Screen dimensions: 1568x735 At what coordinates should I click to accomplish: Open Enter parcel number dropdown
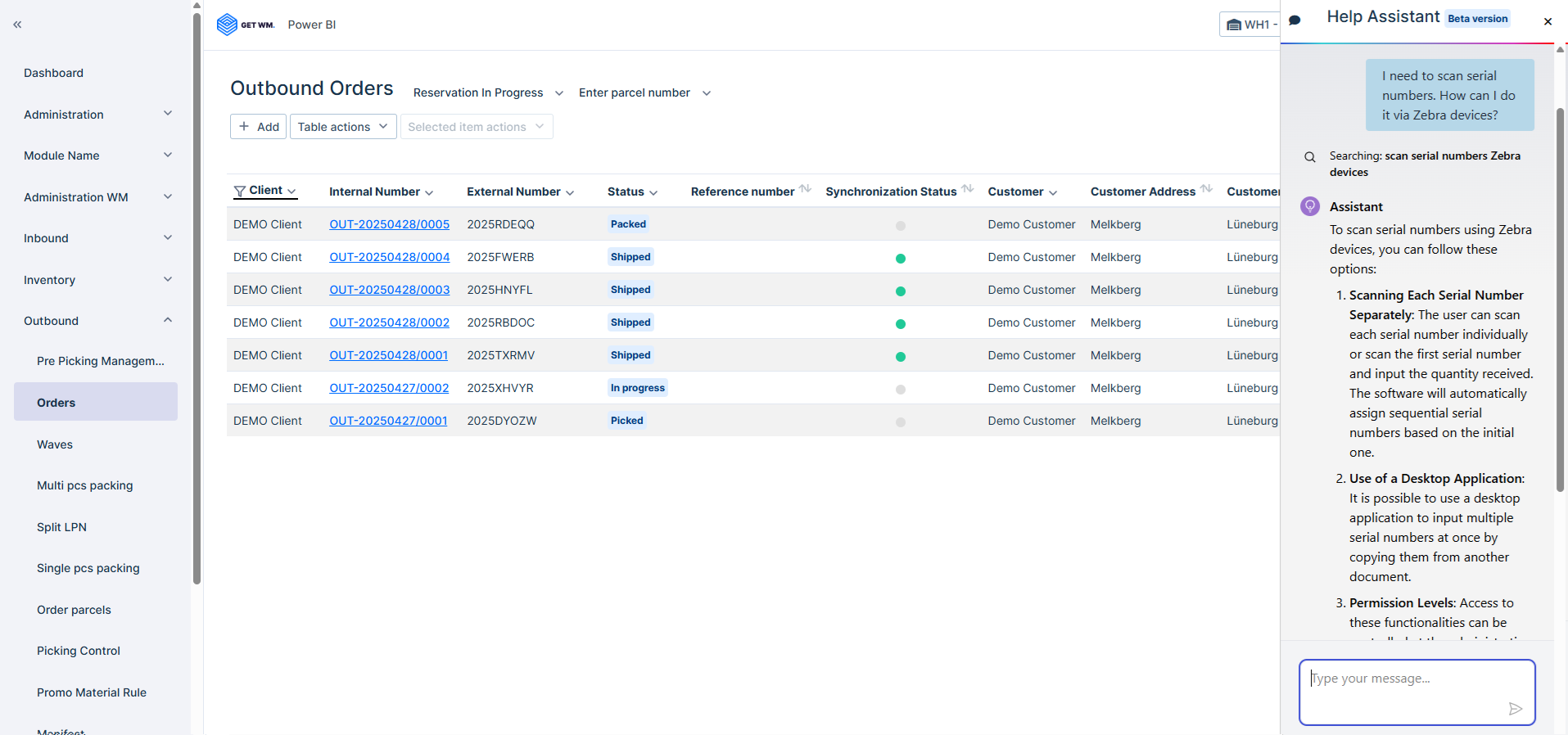[x=644, y=92]
